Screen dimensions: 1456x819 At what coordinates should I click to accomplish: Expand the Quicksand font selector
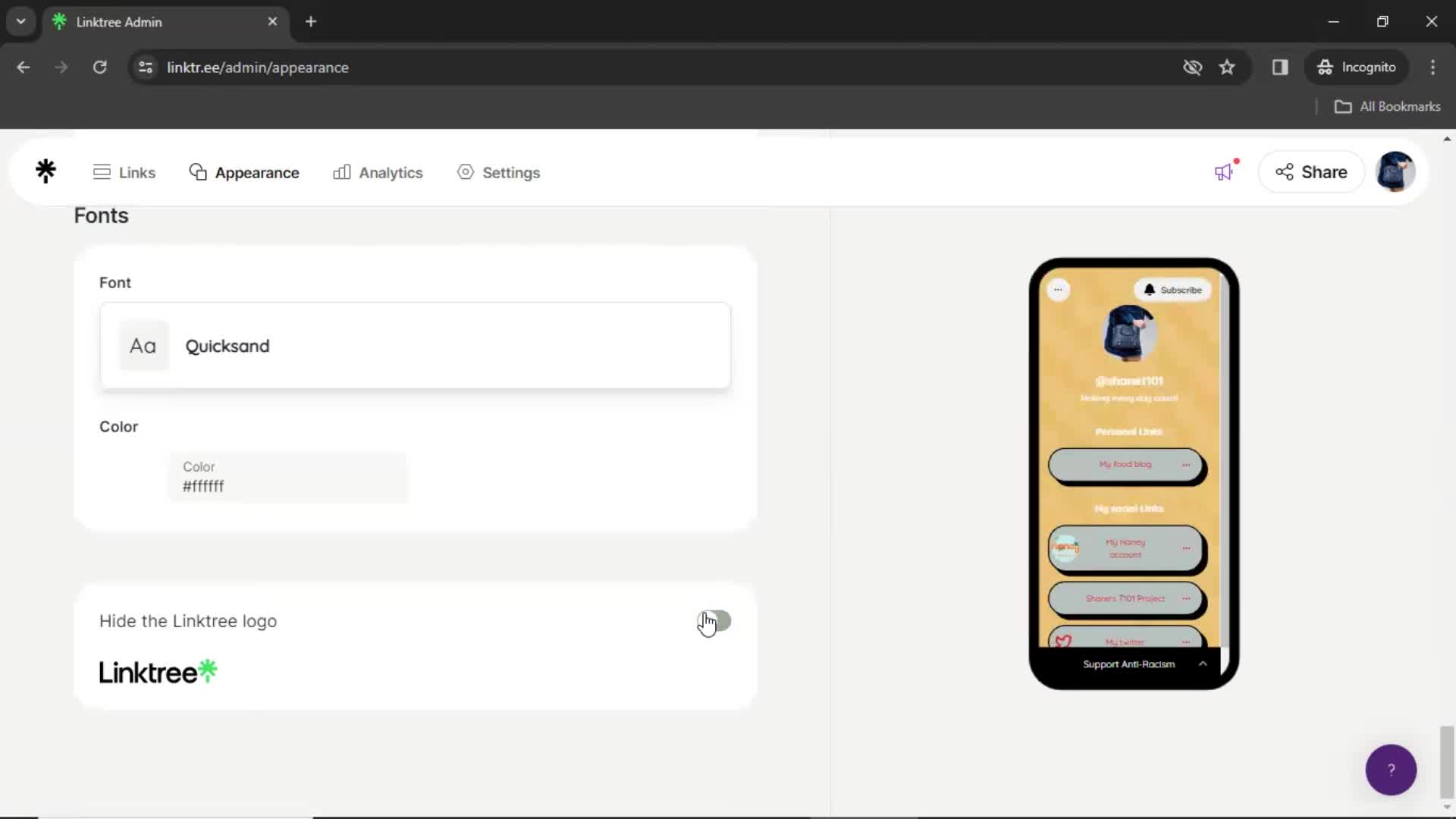(x=415, y=346)
